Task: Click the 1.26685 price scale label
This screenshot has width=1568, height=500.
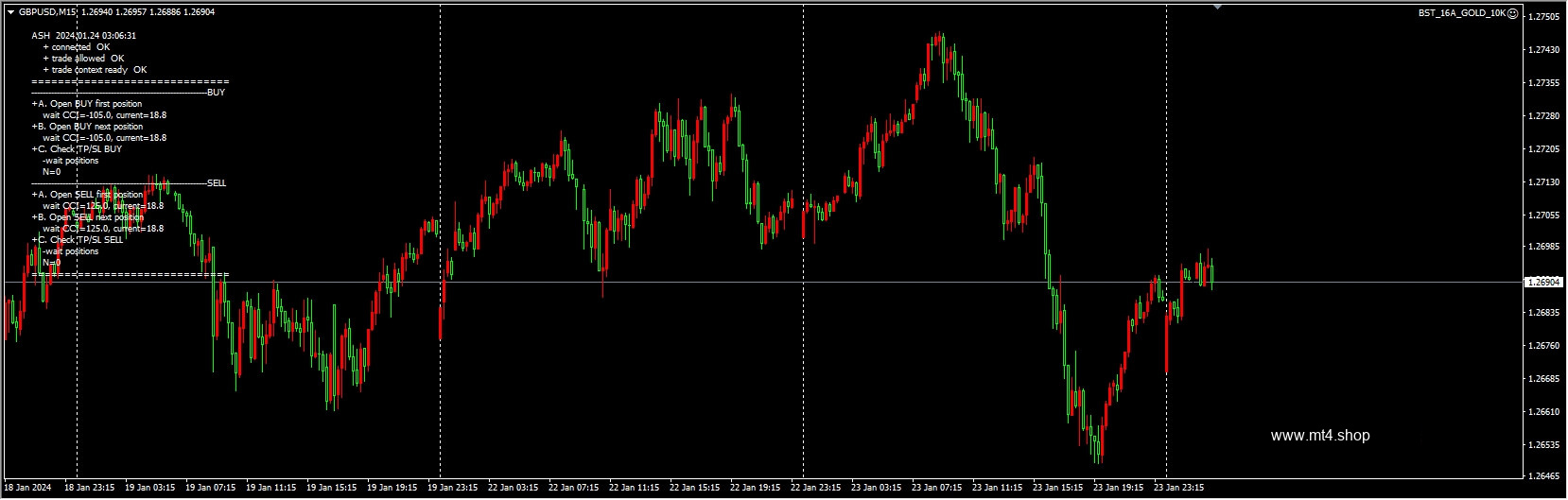Action: 1543,379
